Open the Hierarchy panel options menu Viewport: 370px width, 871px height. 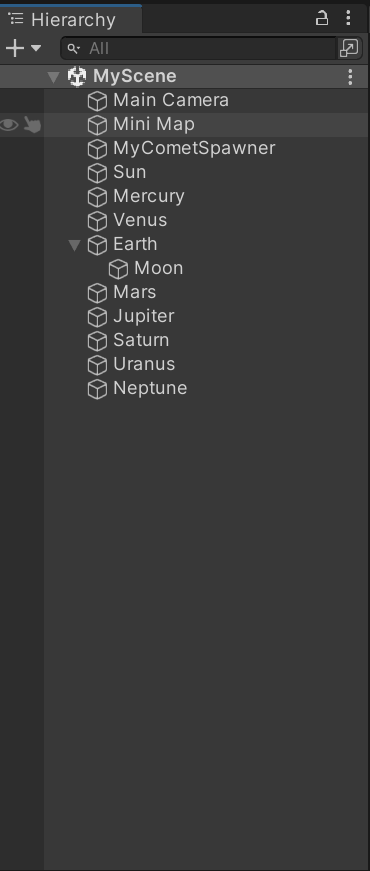coord(348,18)
